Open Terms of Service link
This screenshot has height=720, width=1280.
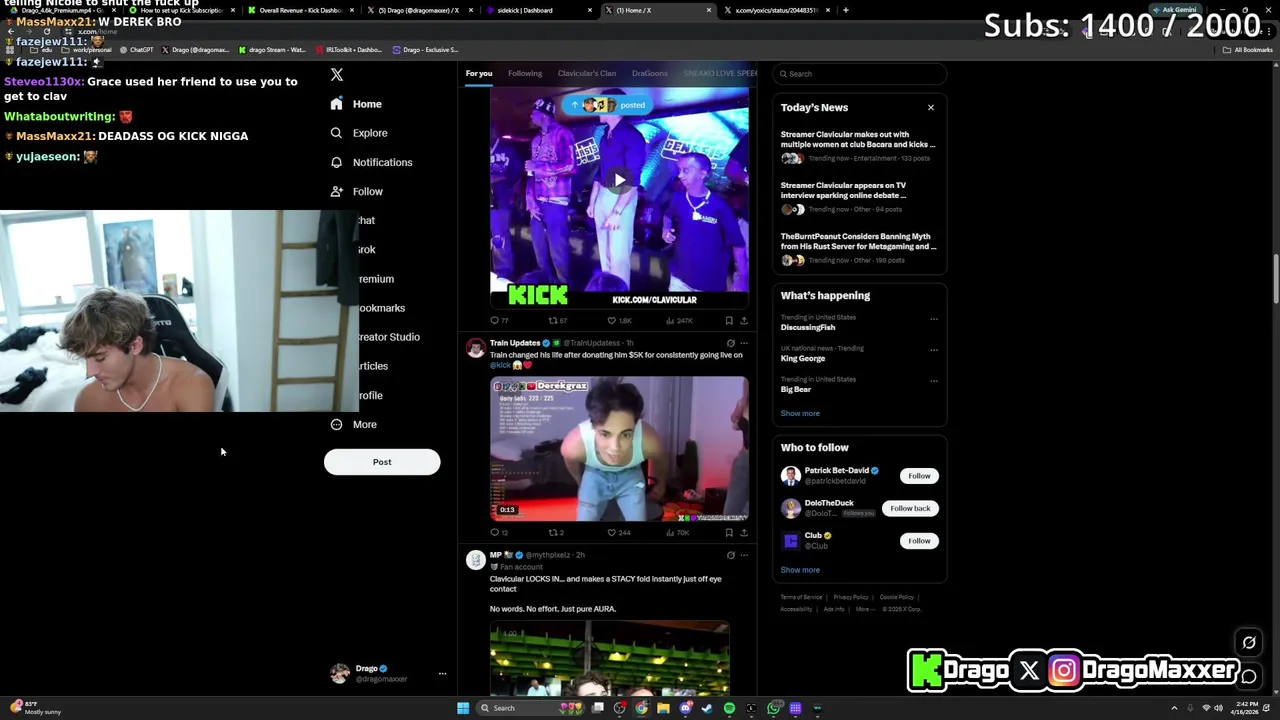pos(801,597)
